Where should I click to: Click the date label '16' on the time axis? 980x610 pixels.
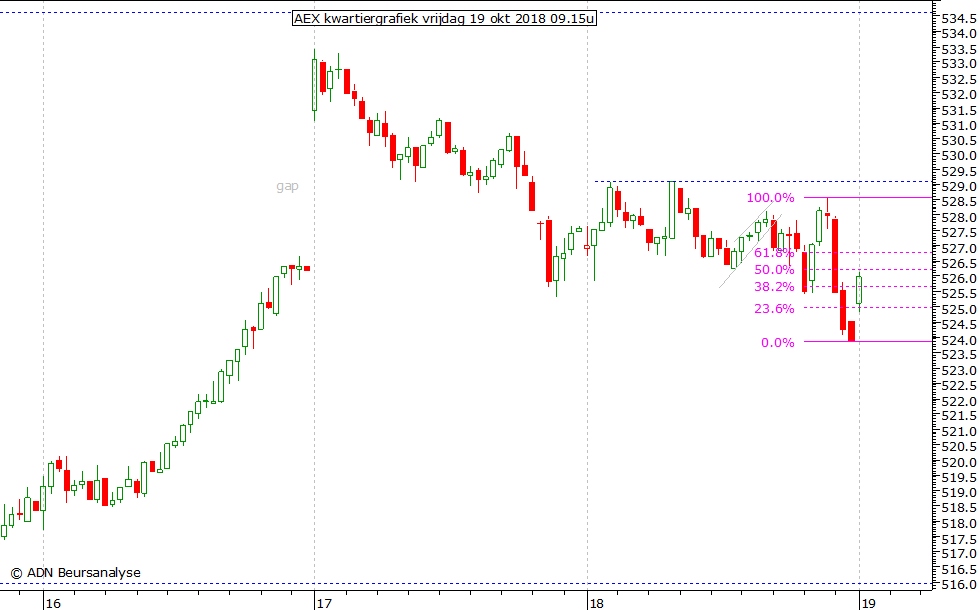(x=53, y=603)
